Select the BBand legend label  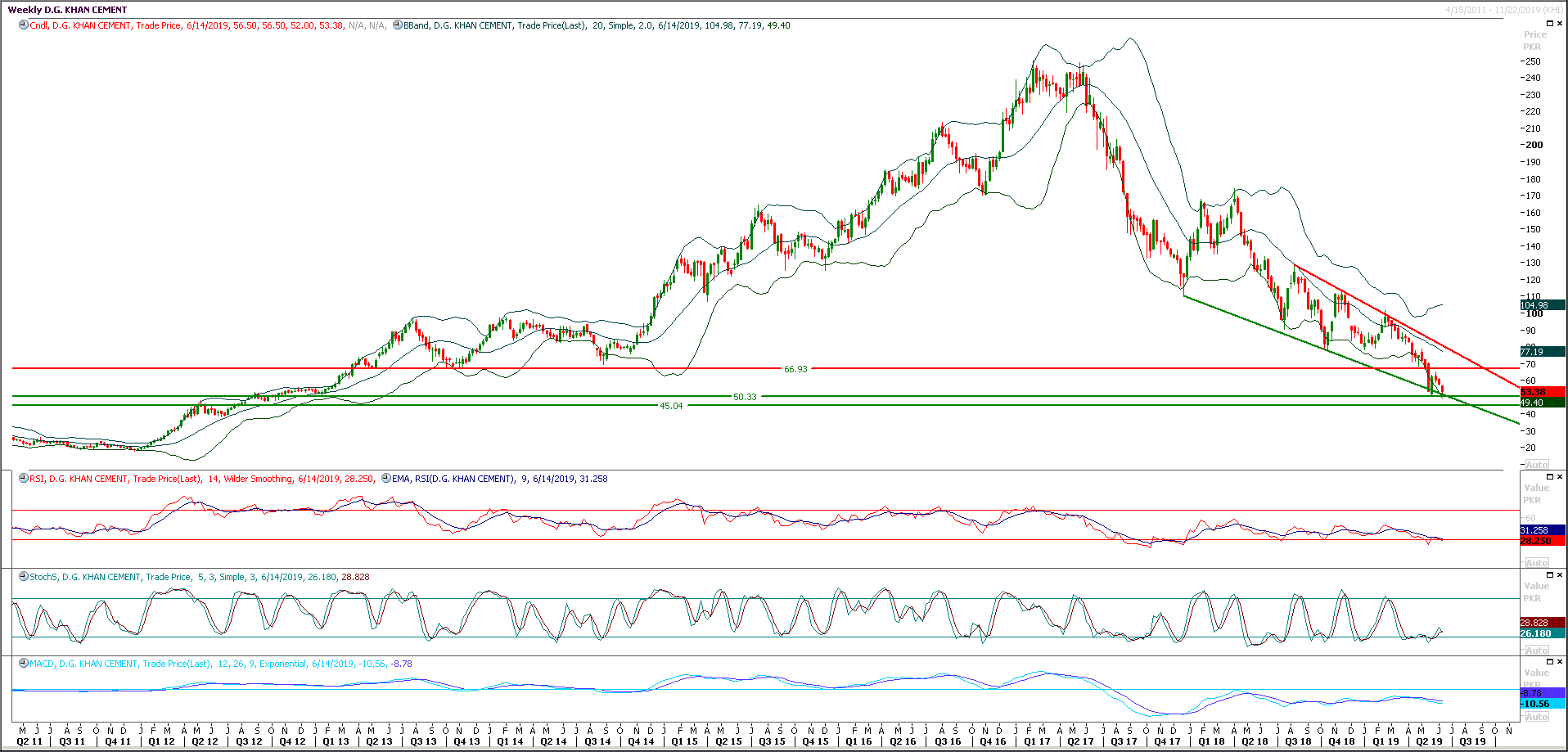597,25
